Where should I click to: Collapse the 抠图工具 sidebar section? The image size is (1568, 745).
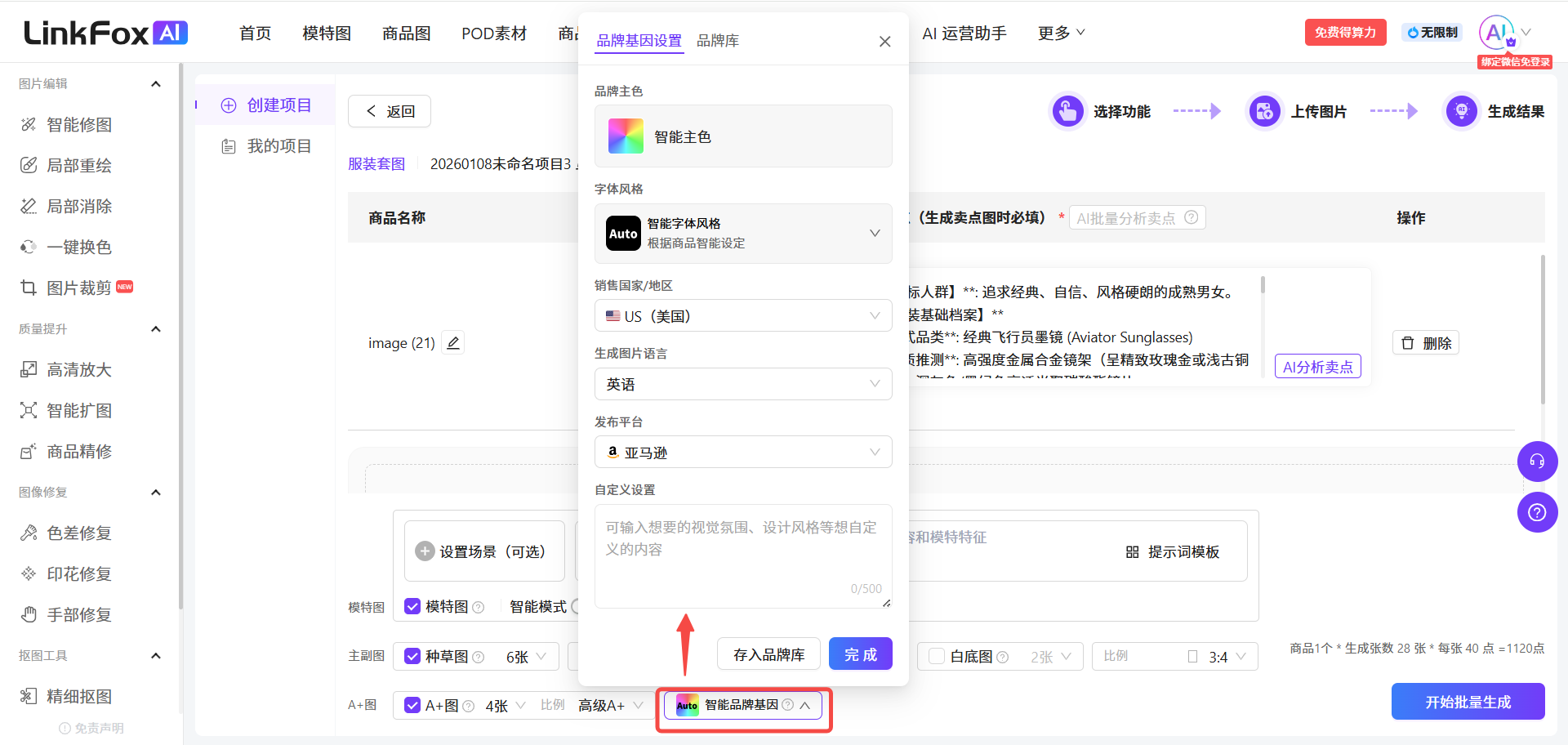point(156,656)
